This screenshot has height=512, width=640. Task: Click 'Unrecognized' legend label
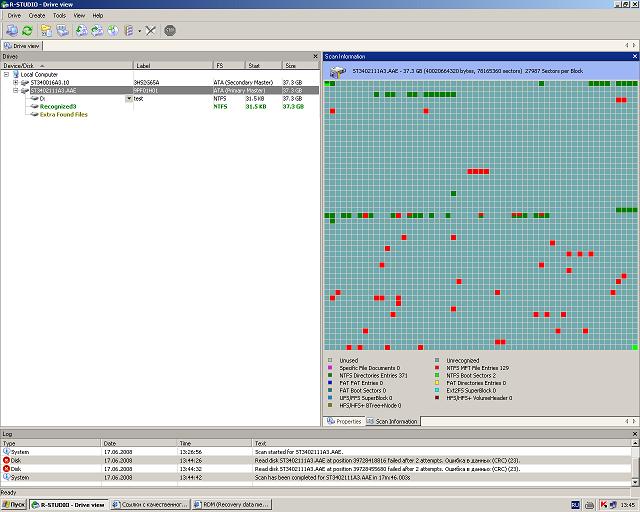tap(462, 361)
